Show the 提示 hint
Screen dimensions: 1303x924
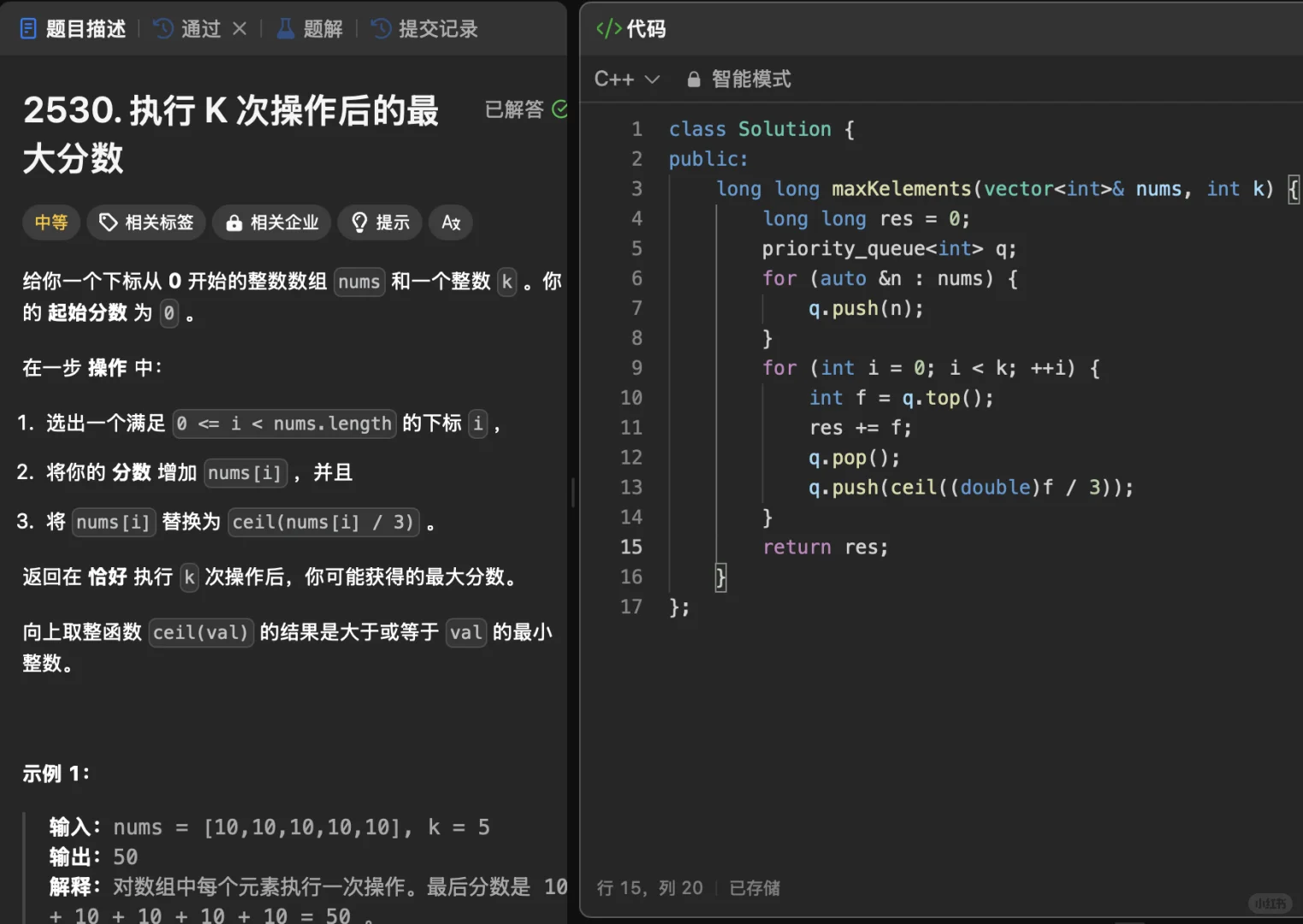point(380,222)
